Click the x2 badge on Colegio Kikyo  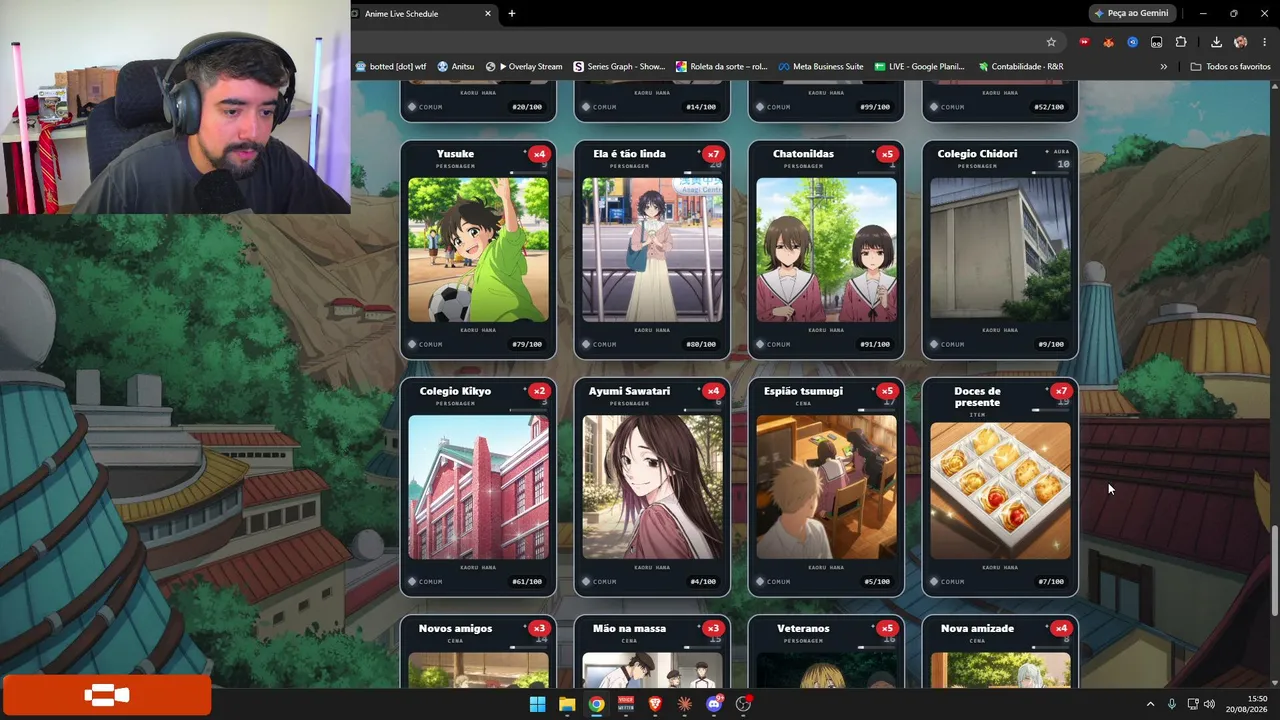click(x=539, y=391)
